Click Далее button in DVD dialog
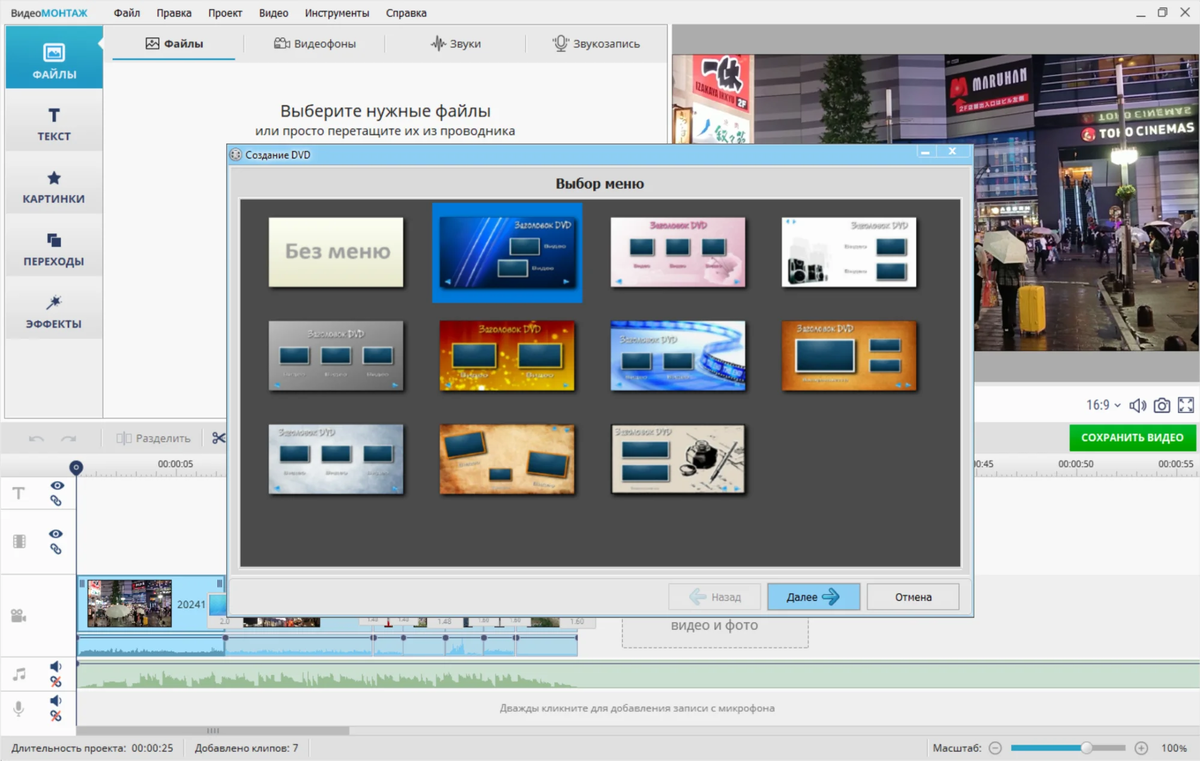This screenshot has width=1200, height=761. 813,597
